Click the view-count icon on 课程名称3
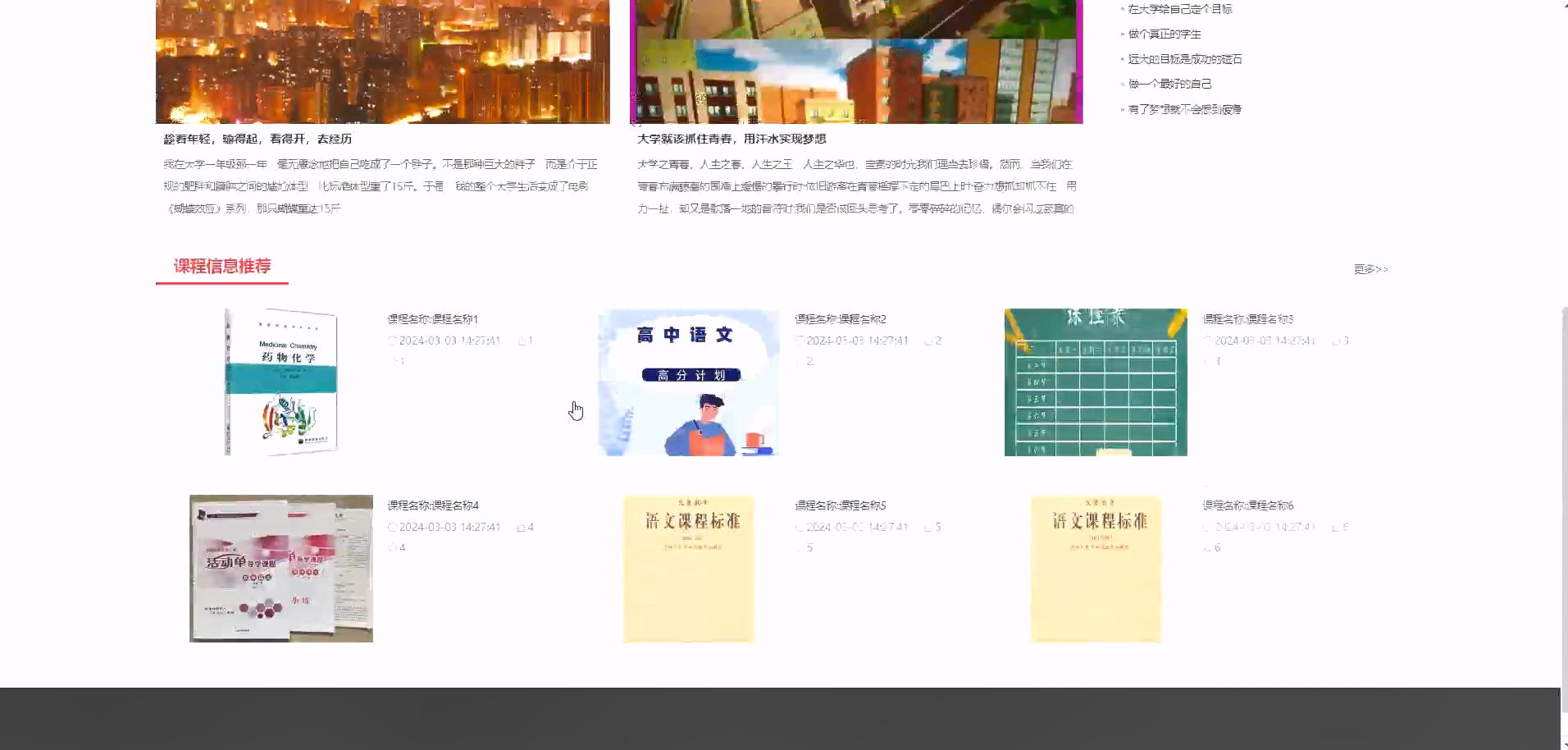Screen dimensions: 1568x750 (1334, 341)
